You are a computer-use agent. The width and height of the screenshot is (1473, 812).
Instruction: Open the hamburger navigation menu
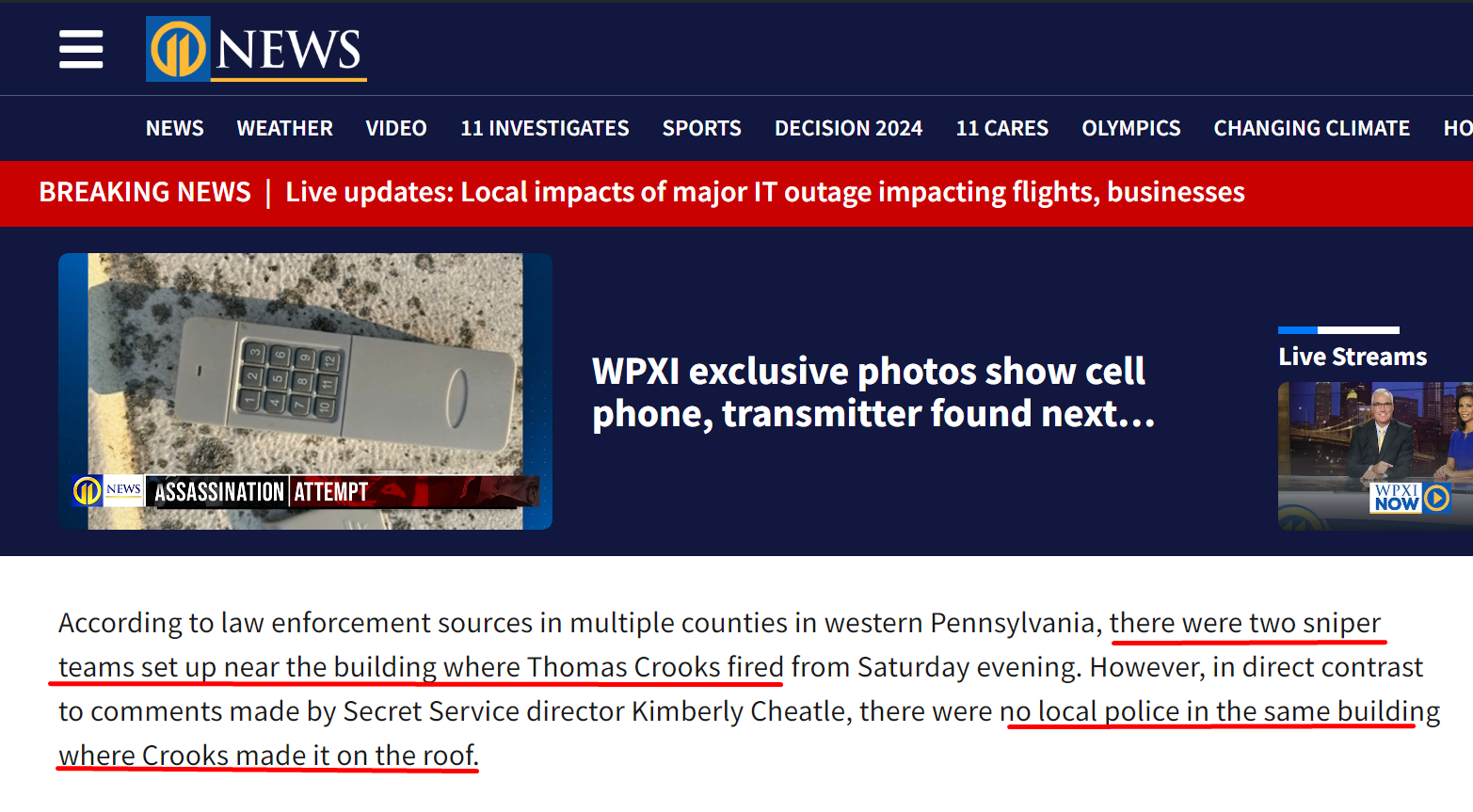point(81,49)
